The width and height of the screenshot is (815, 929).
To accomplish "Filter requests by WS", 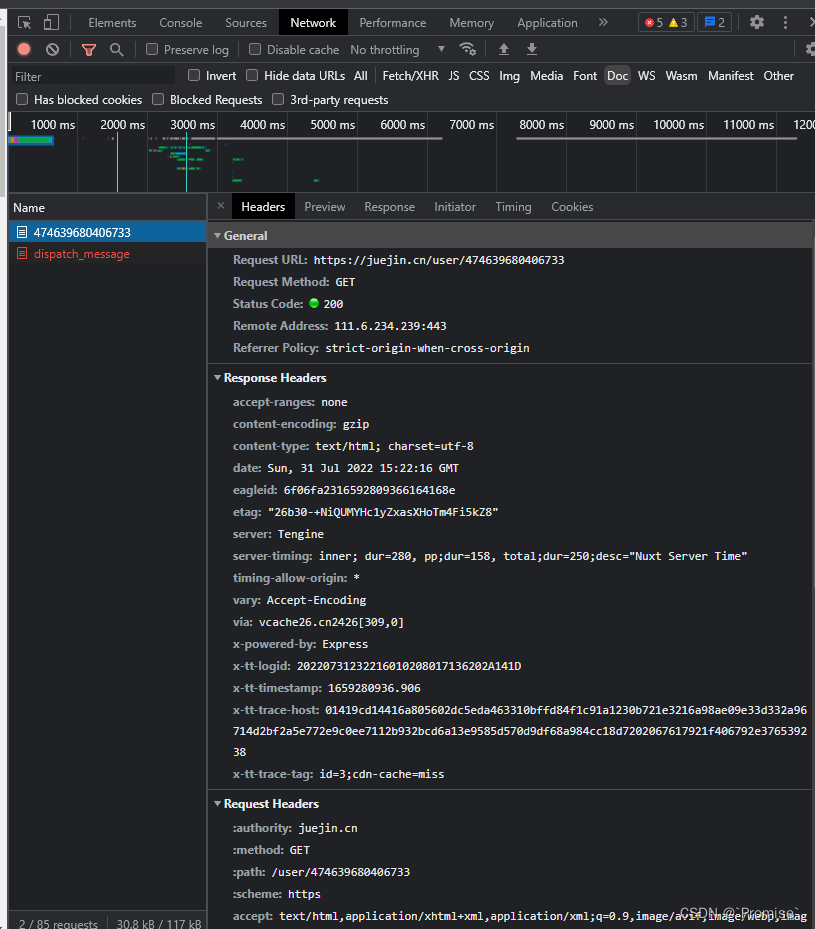I will coord(647,76).
